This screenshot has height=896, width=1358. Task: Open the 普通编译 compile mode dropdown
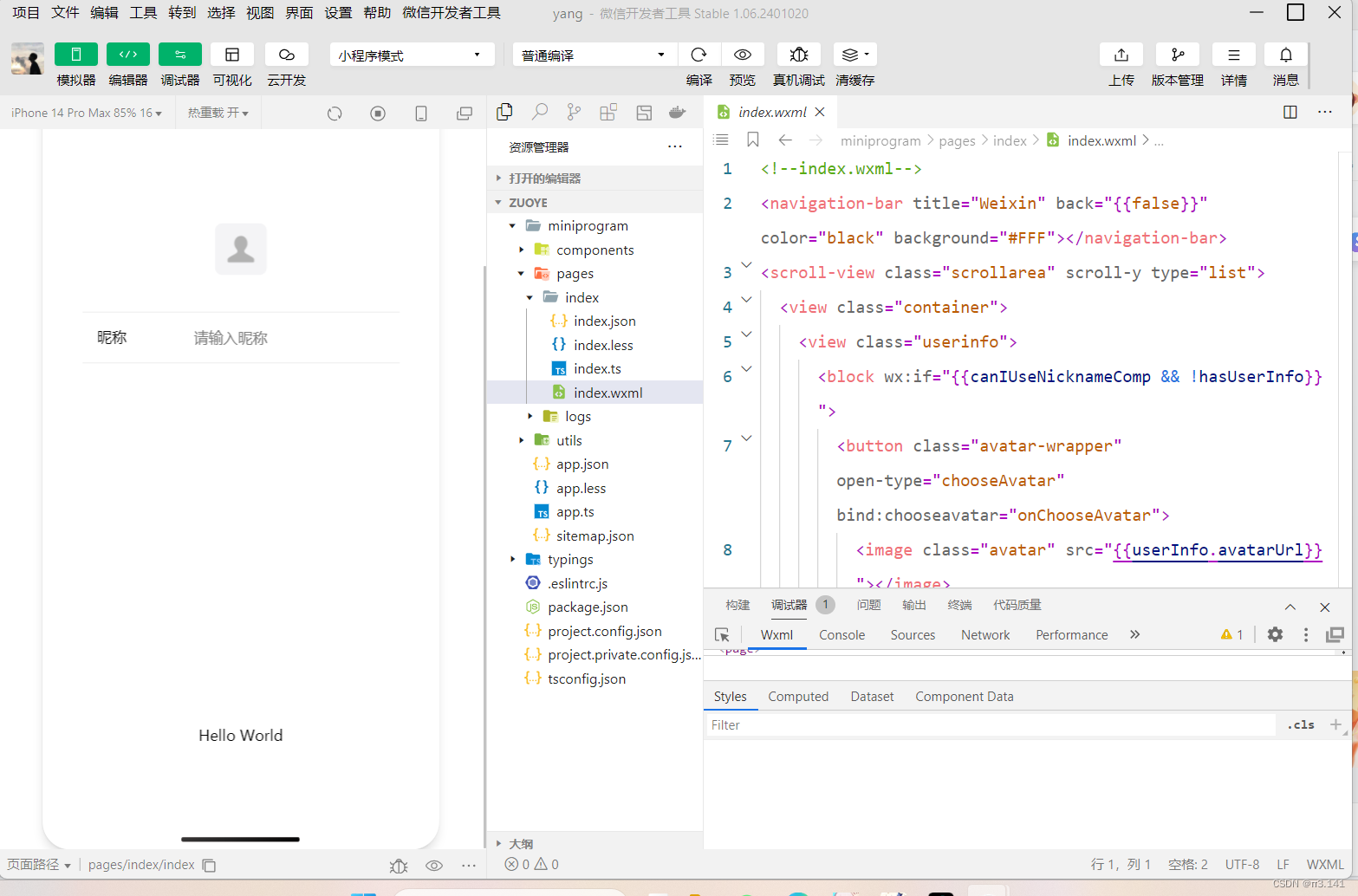click(595, 55)
